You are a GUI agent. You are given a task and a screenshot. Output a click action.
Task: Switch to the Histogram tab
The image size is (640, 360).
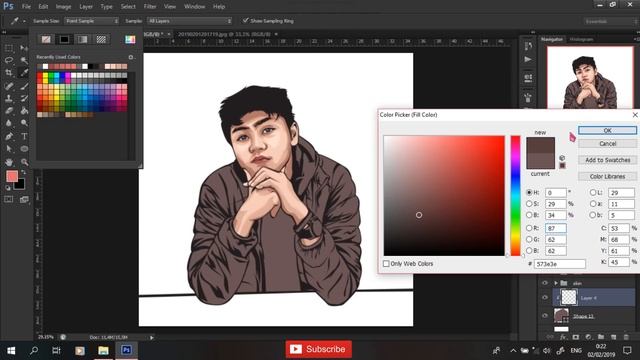pos(581,39)
